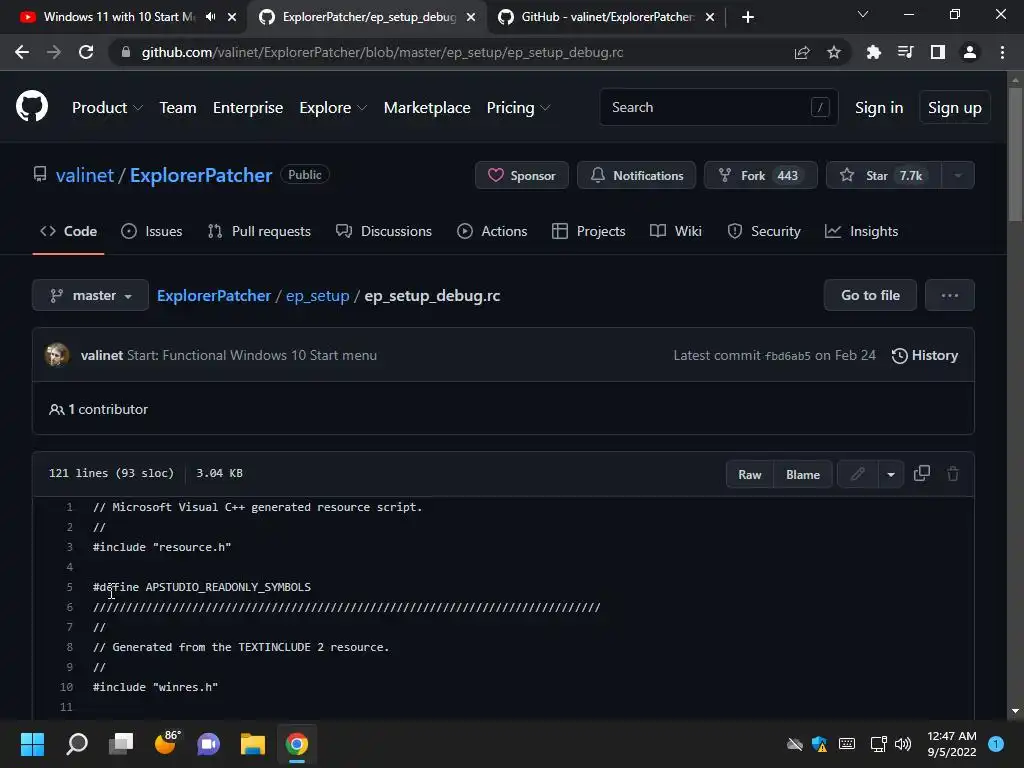Open File Explorer from taskbar
This screenshot has width=1024, height=768.
pos(253,744)
